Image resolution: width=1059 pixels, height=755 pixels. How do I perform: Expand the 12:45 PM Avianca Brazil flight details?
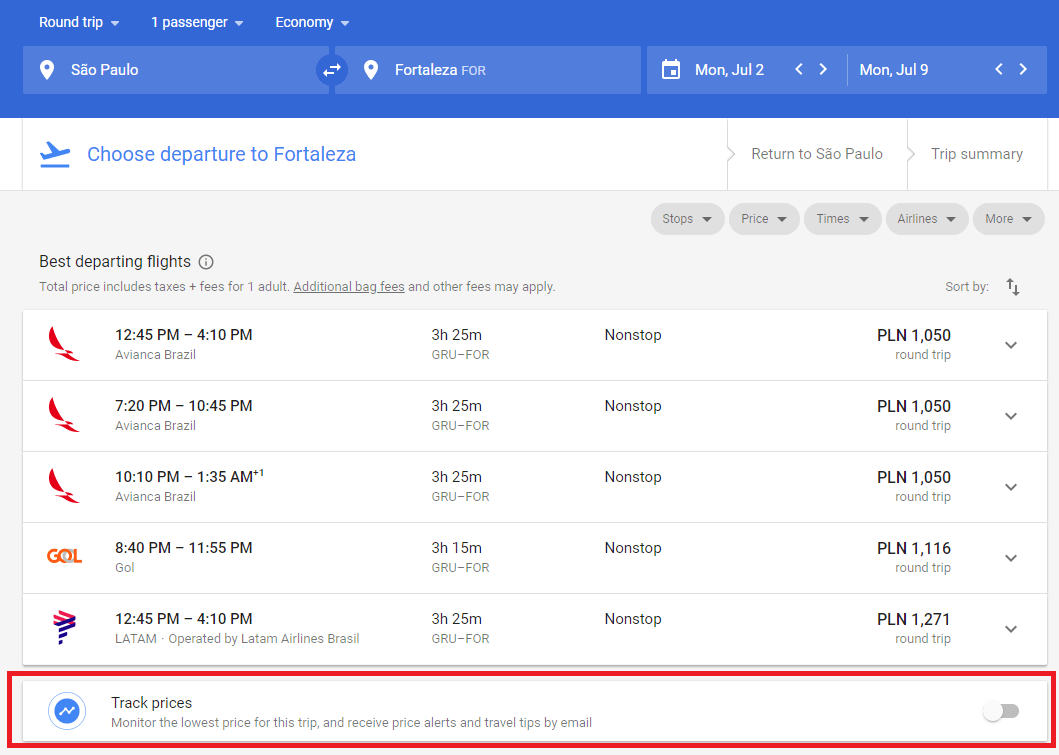coord(1011,345)
